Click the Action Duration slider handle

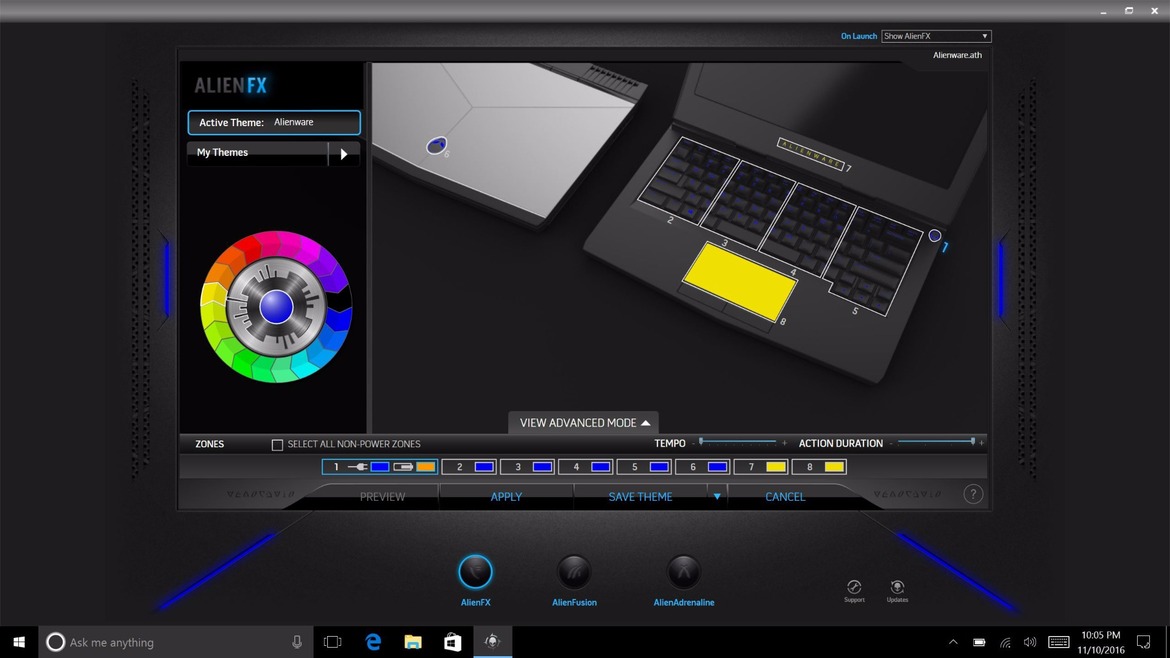click(972, 442)
